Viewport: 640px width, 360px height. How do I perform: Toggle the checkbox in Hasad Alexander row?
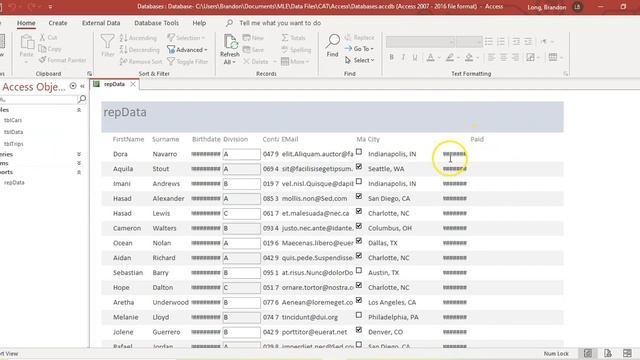pyautogui.click(x=359, y=196)
